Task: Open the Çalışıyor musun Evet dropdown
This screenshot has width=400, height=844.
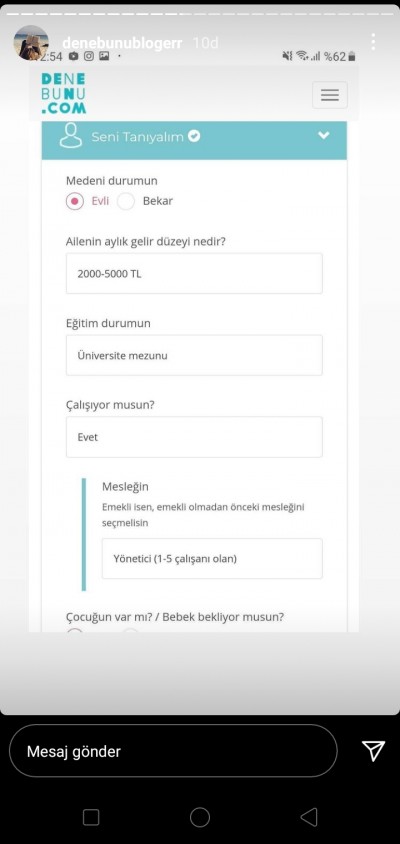Action: [x=194, y=437]
